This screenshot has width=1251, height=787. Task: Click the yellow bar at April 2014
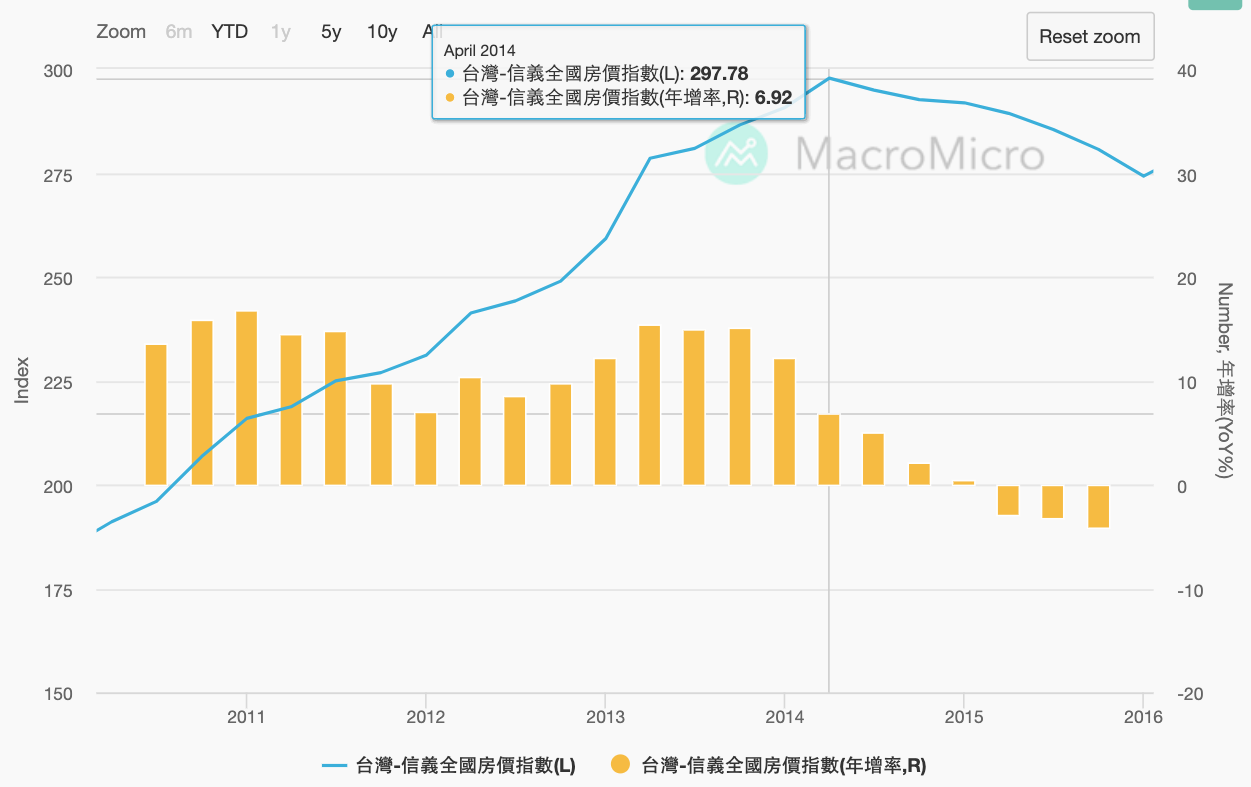coord(829,450)
